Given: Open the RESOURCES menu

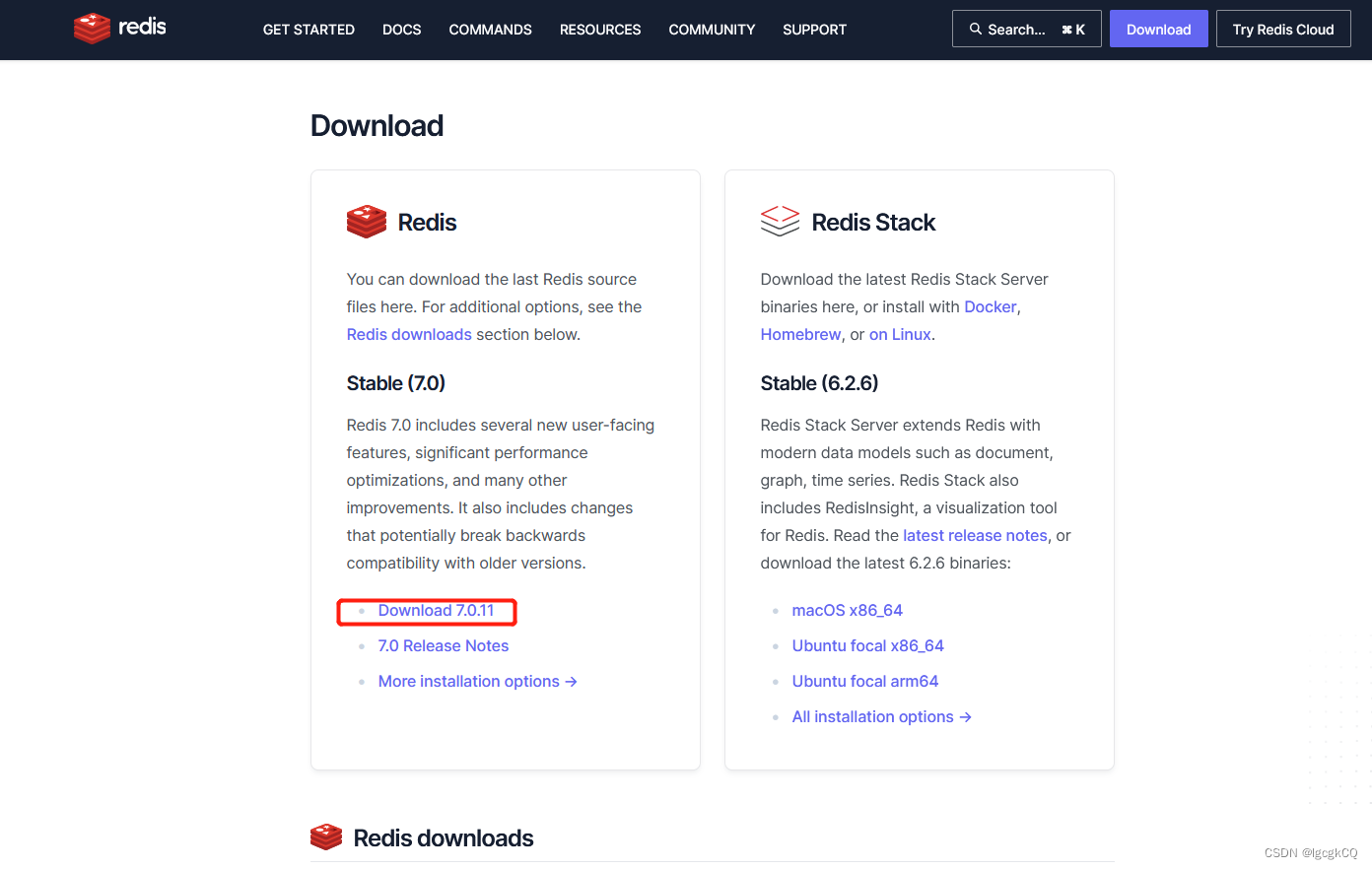Looking at the screenshot, I should 600,30.
